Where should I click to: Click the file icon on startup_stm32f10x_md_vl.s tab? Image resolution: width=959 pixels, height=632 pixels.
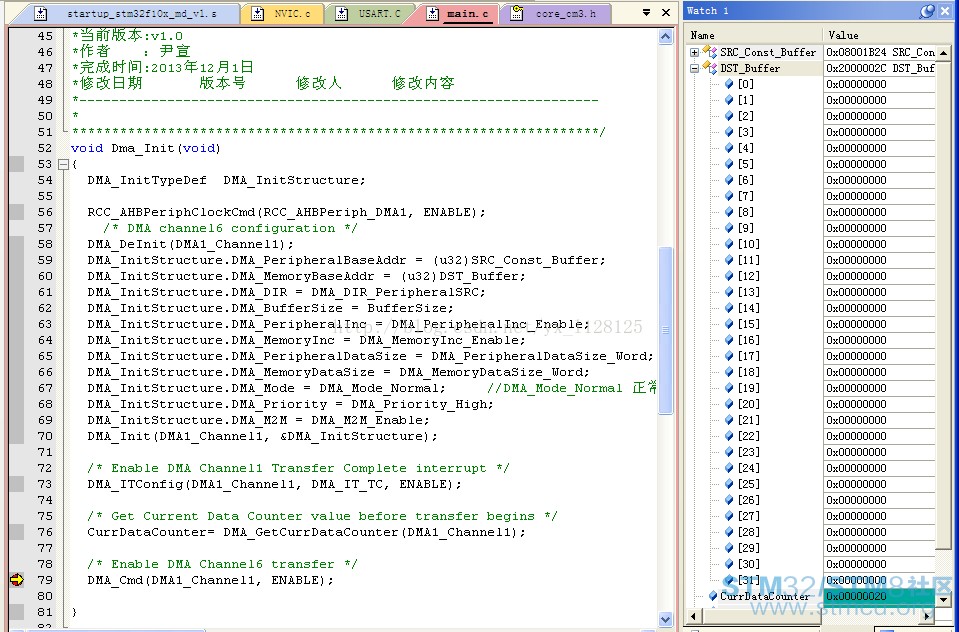pyautogui.click(x=39, y=14)
